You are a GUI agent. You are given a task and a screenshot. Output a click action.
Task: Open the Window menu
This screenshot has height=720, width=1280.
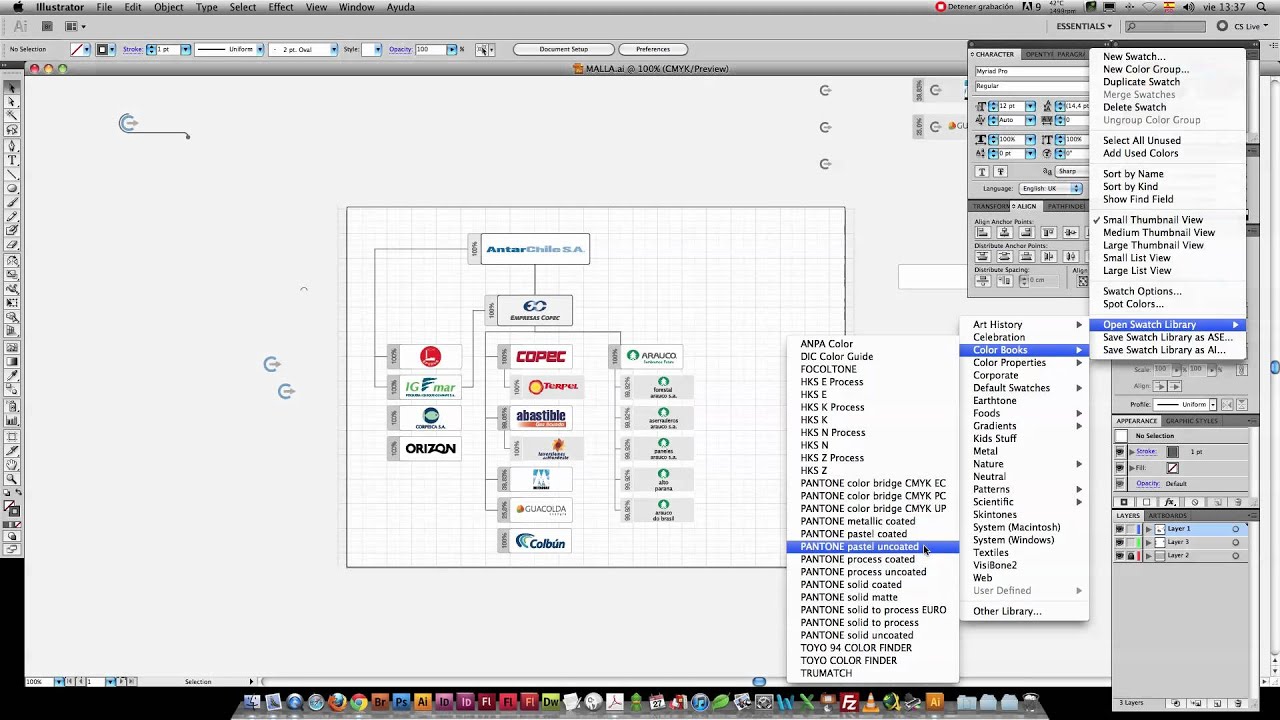click(356, 7)
